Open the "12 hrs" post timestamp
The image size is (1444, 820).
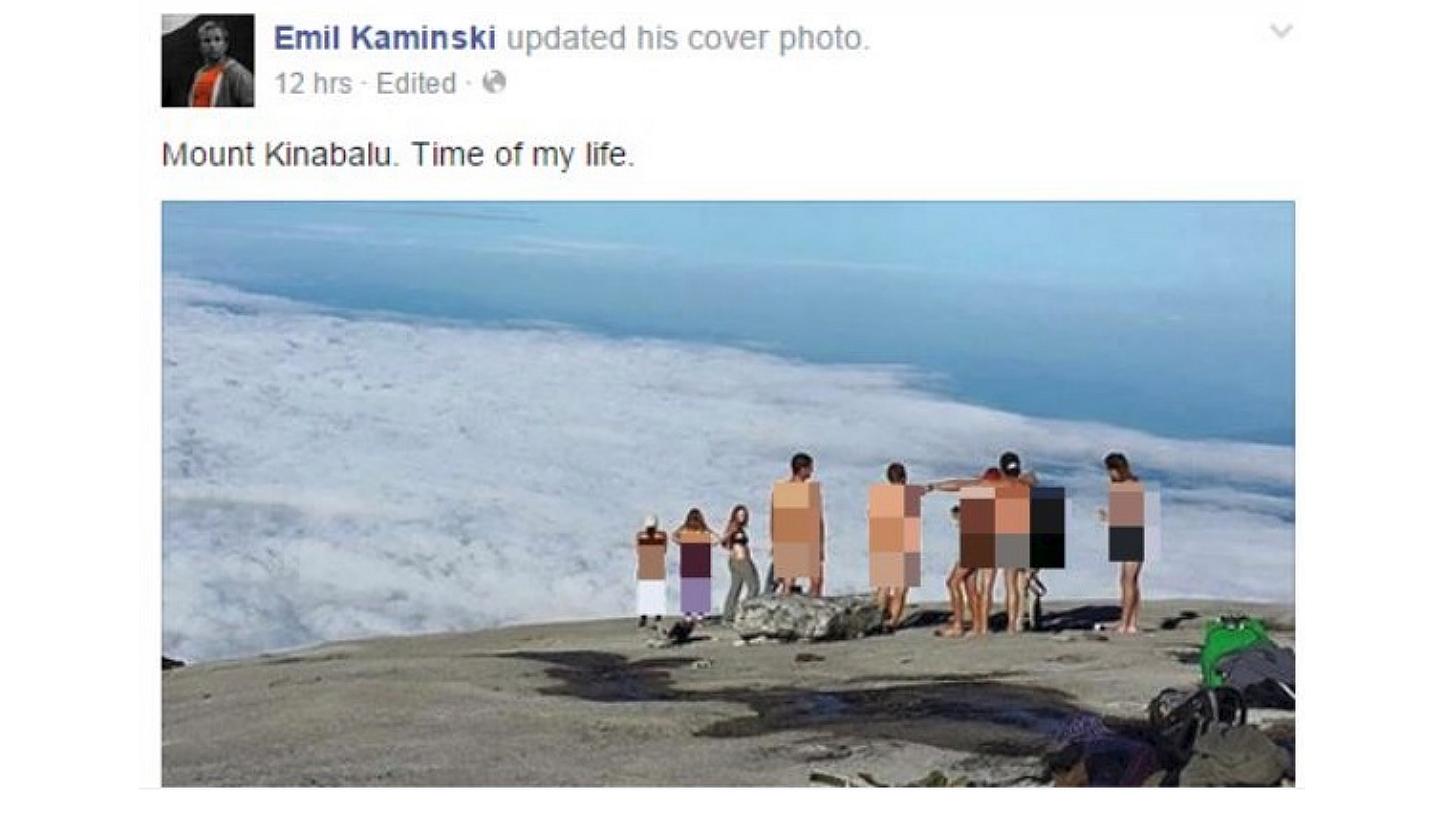(313, 84)
